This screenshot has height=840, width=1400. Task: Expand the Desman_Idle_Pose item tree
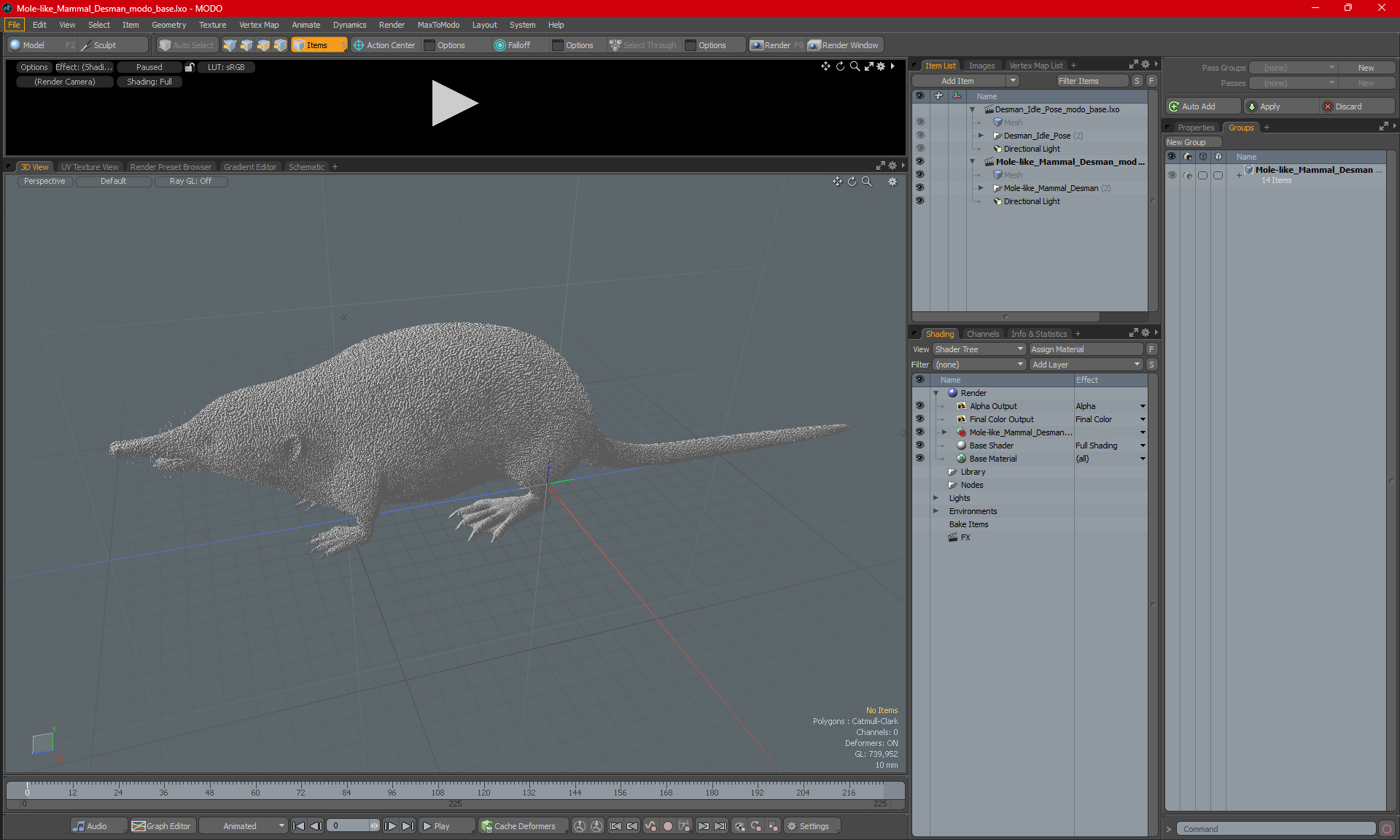click(x=981, y=136)
